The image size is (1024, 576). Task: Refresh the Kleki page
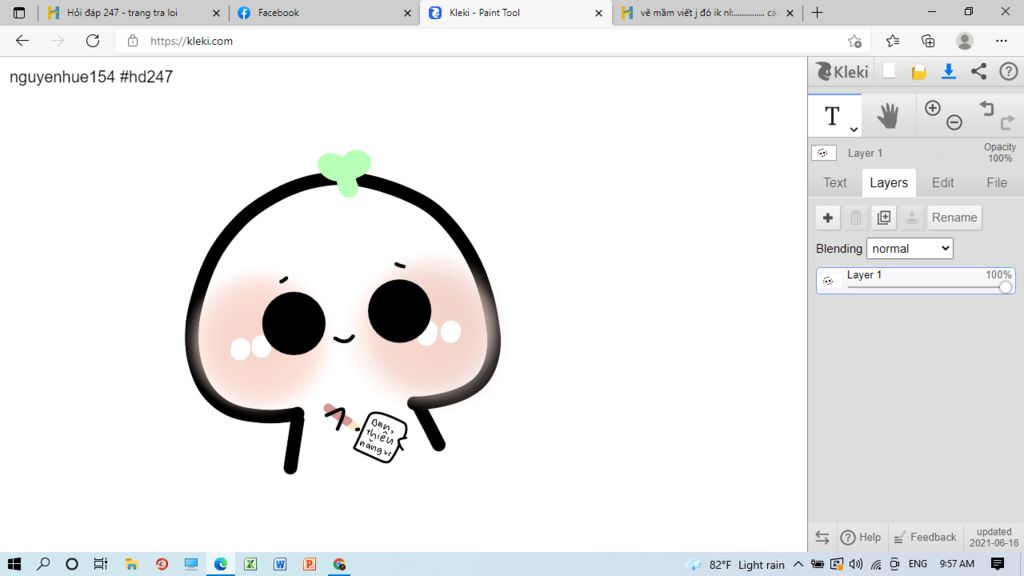[x=93, y=40]
